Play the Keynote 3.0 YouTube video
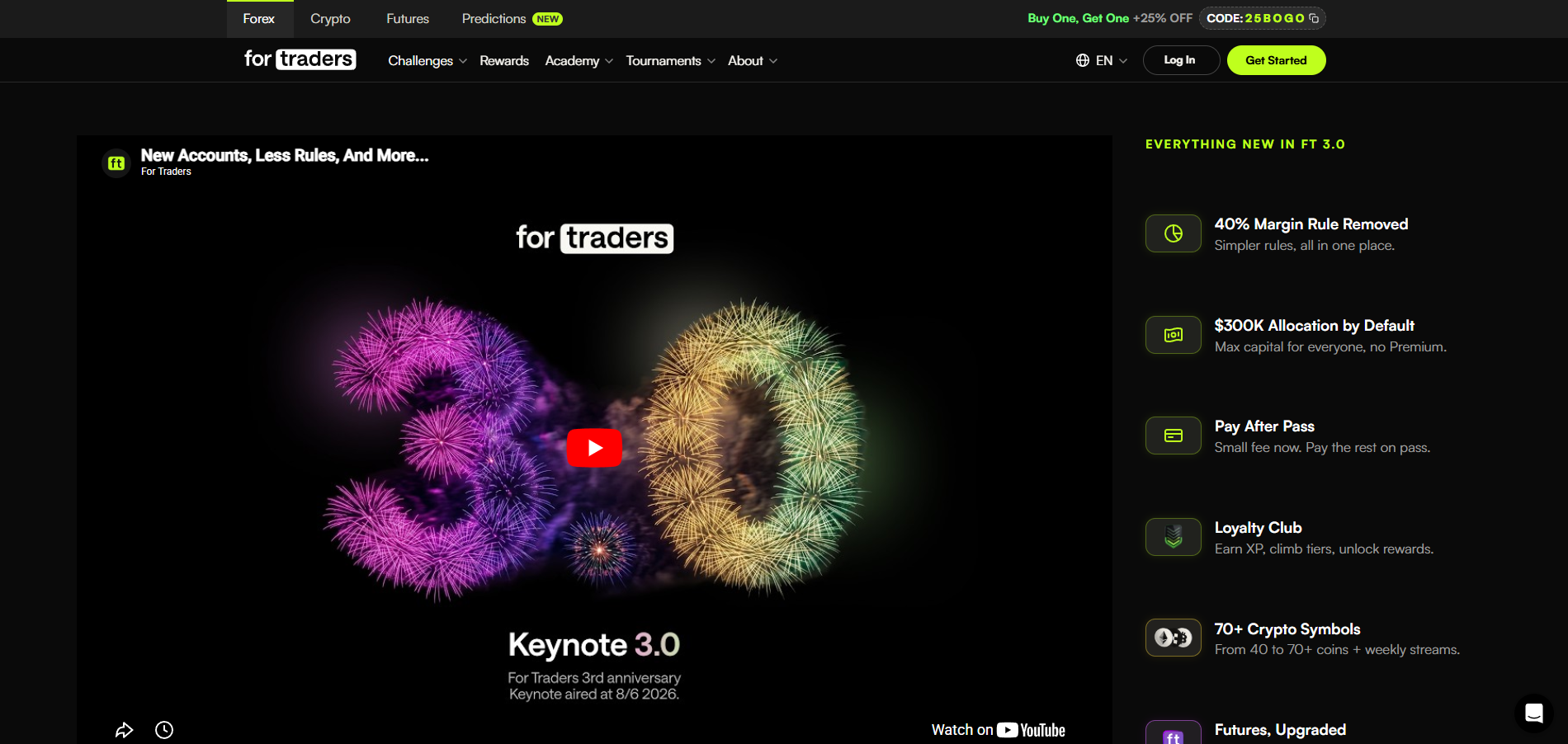Viewport: 1568px width, 744px height. (594, 448)
